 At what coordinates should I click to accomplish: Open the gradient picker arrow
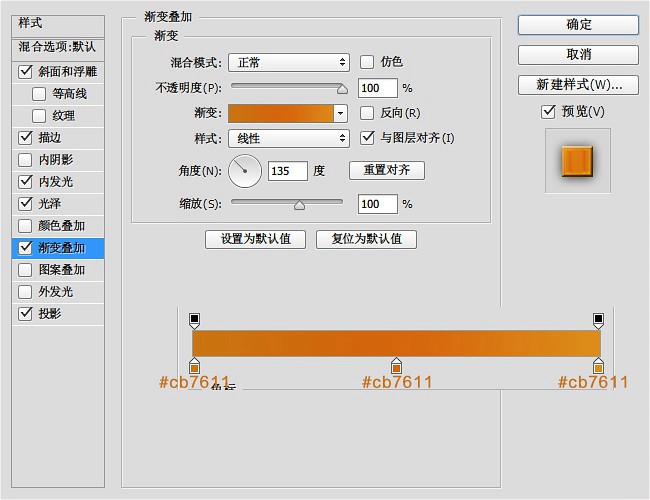point(340,113)
